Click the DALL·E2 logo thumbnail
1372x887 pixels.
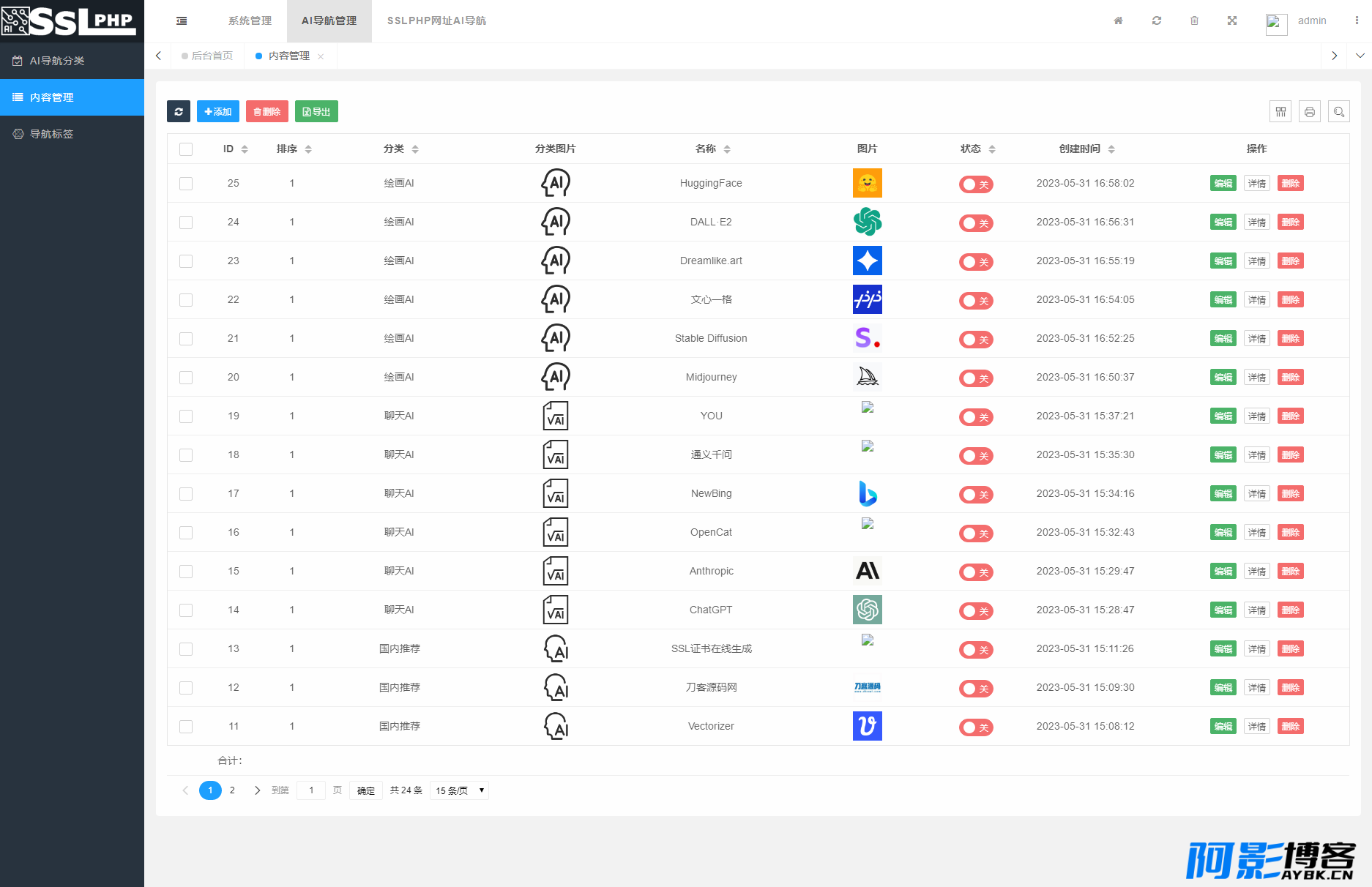867,222
